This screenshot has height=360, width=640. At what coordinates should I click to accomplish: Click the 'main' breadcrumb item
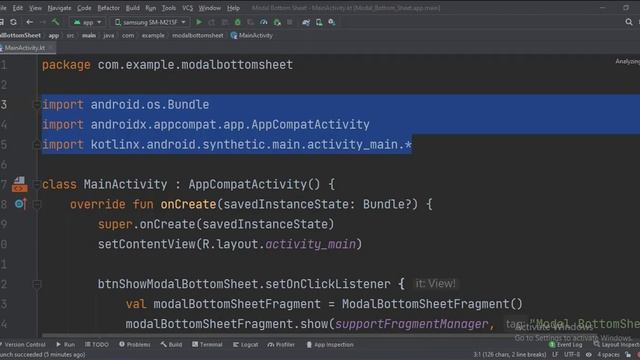89,36
